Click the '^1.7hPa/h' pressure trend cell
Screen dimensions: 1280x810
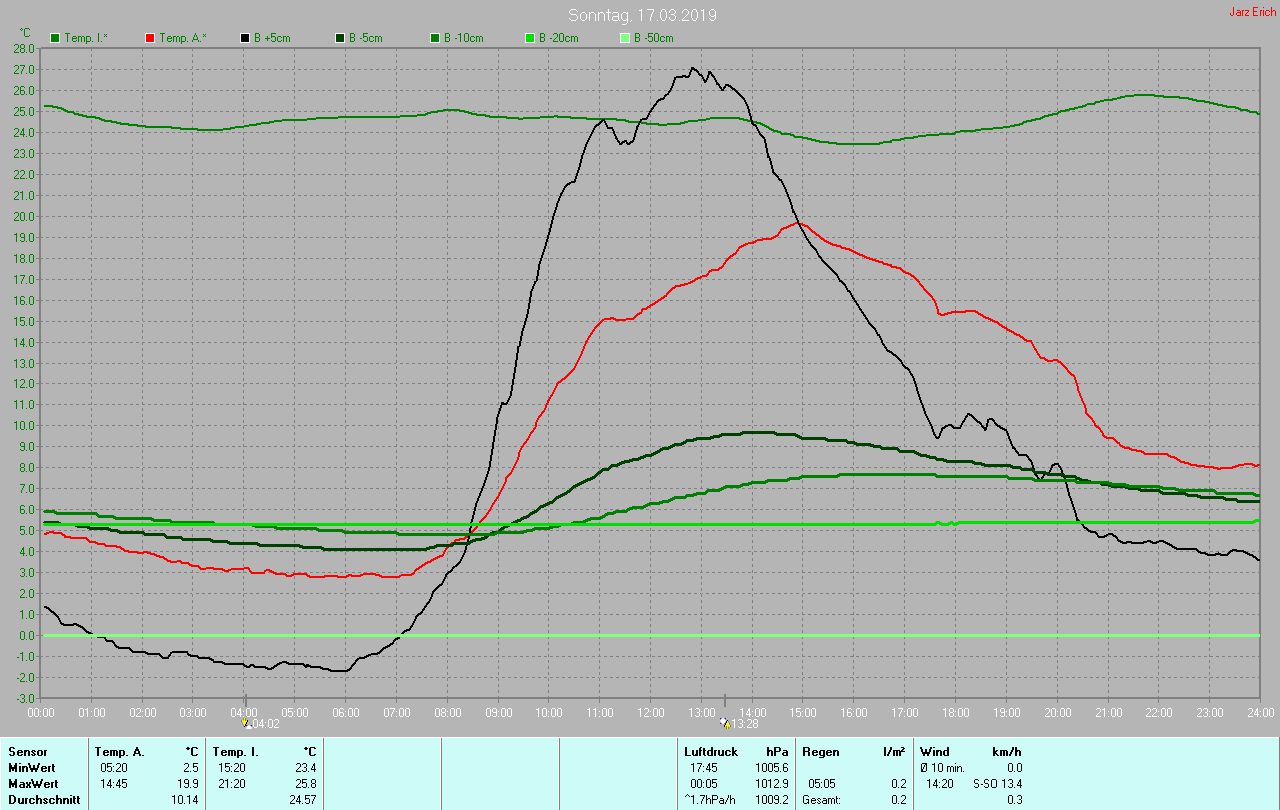click(712, 799)
